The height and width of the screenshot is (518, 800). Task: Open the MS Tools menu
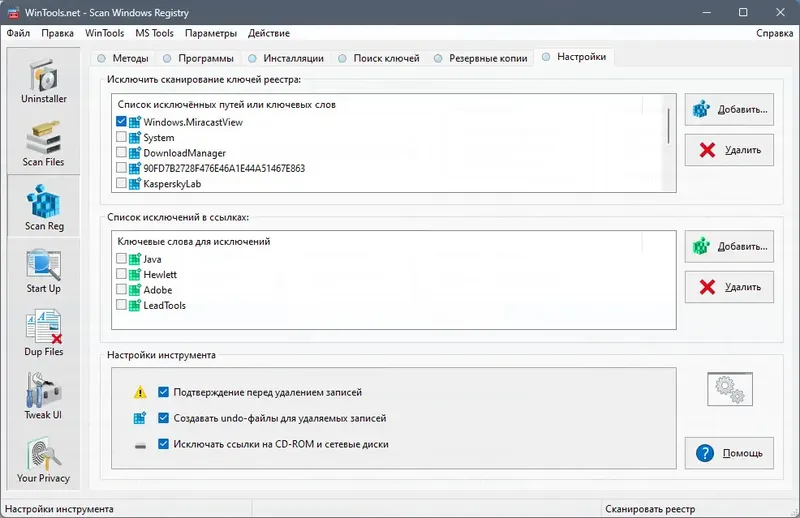[x=155, y=33]
